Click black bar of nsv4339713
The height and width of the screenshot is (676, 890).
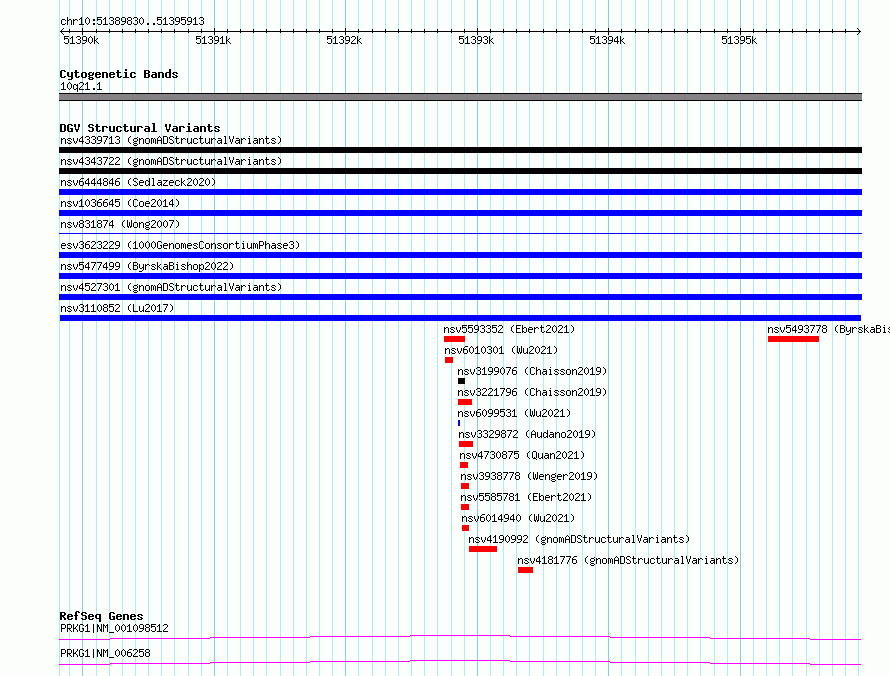pyautogui.click(x=460, y=150)
